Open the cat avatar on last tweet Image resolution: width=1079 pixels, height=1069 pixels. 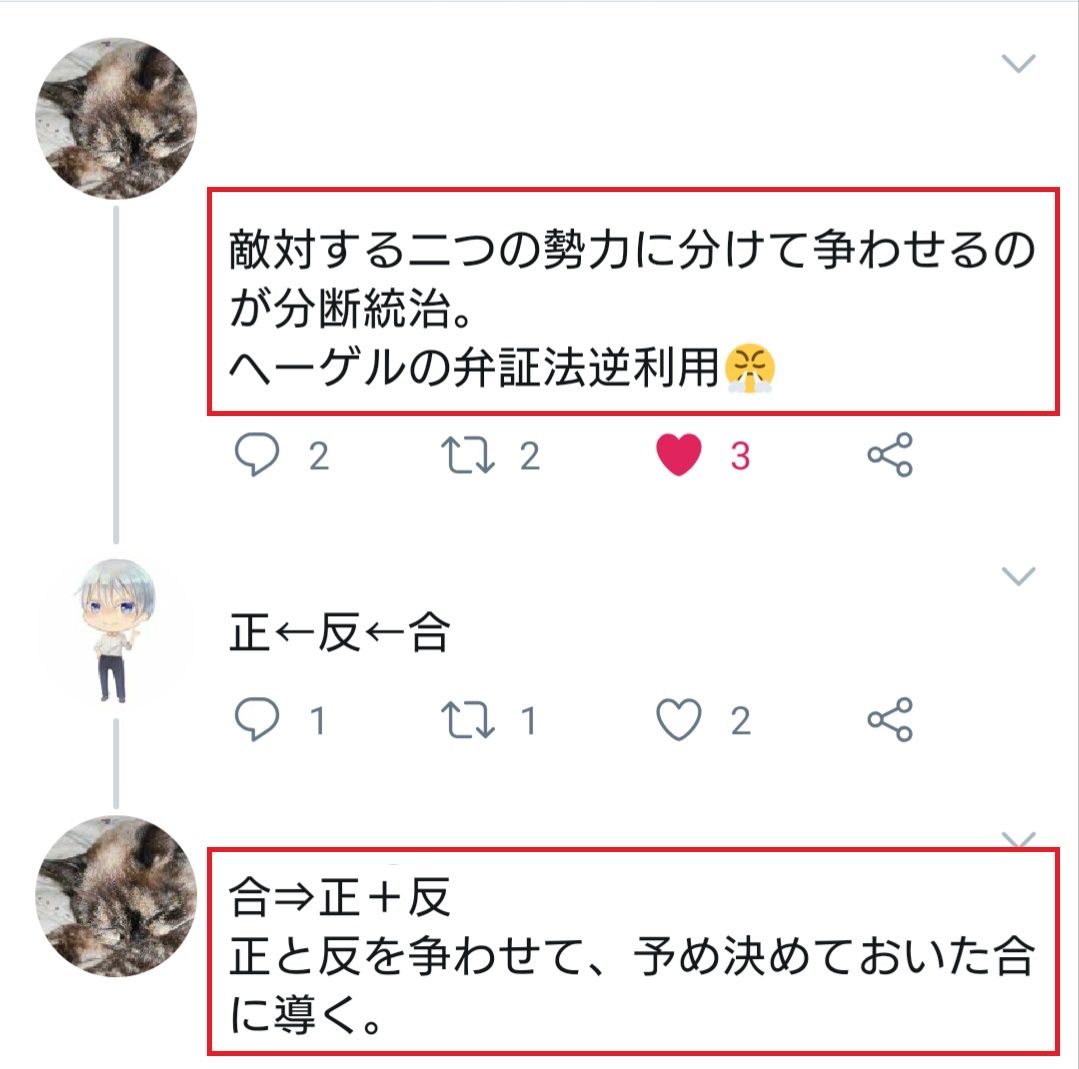coord(116,895)
